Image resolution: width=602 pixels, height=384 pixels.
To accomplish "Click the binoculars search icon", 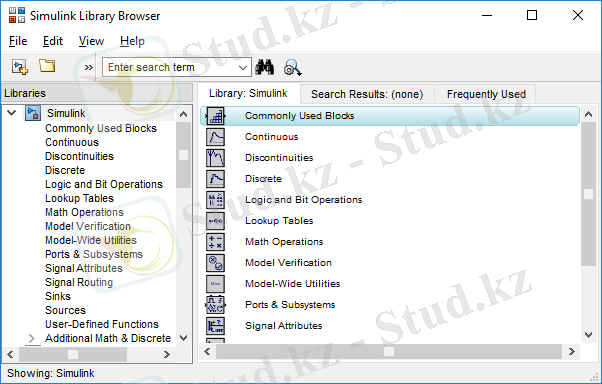I will (265, 67).
